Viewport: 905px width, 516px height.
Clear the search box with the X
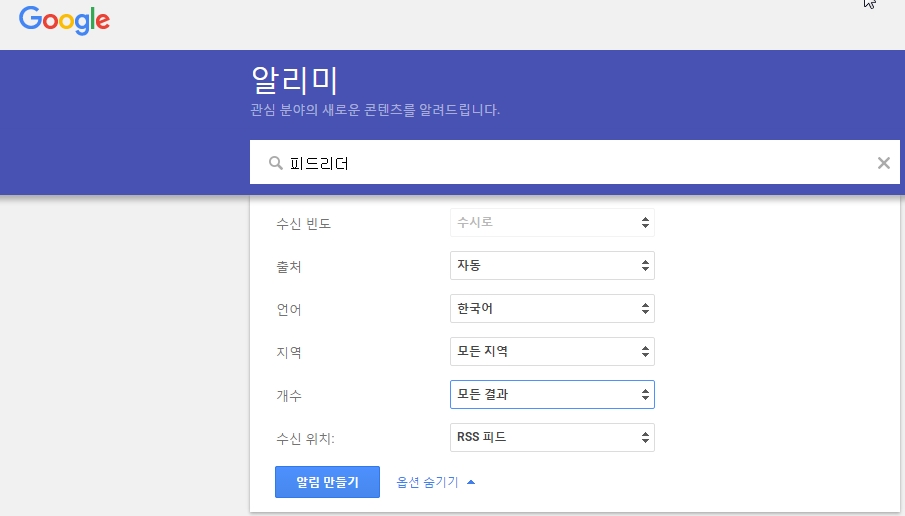(x=884, y=163)
